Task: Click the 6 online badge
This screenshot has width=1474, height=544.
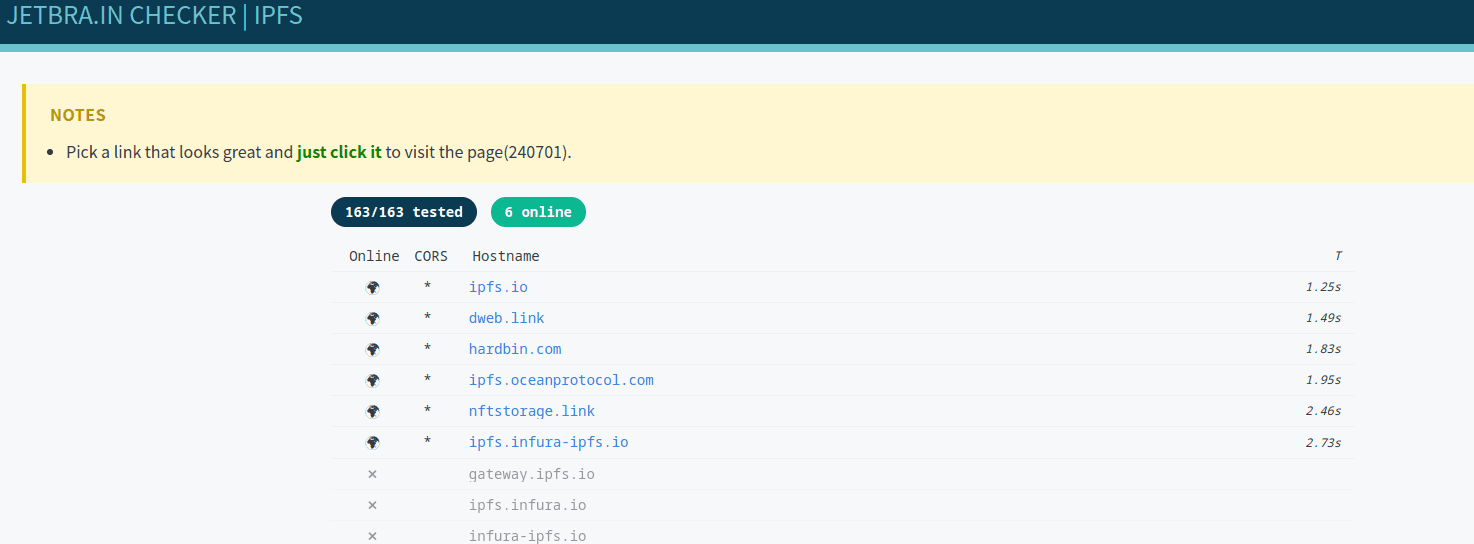Action: click(538, 212)
